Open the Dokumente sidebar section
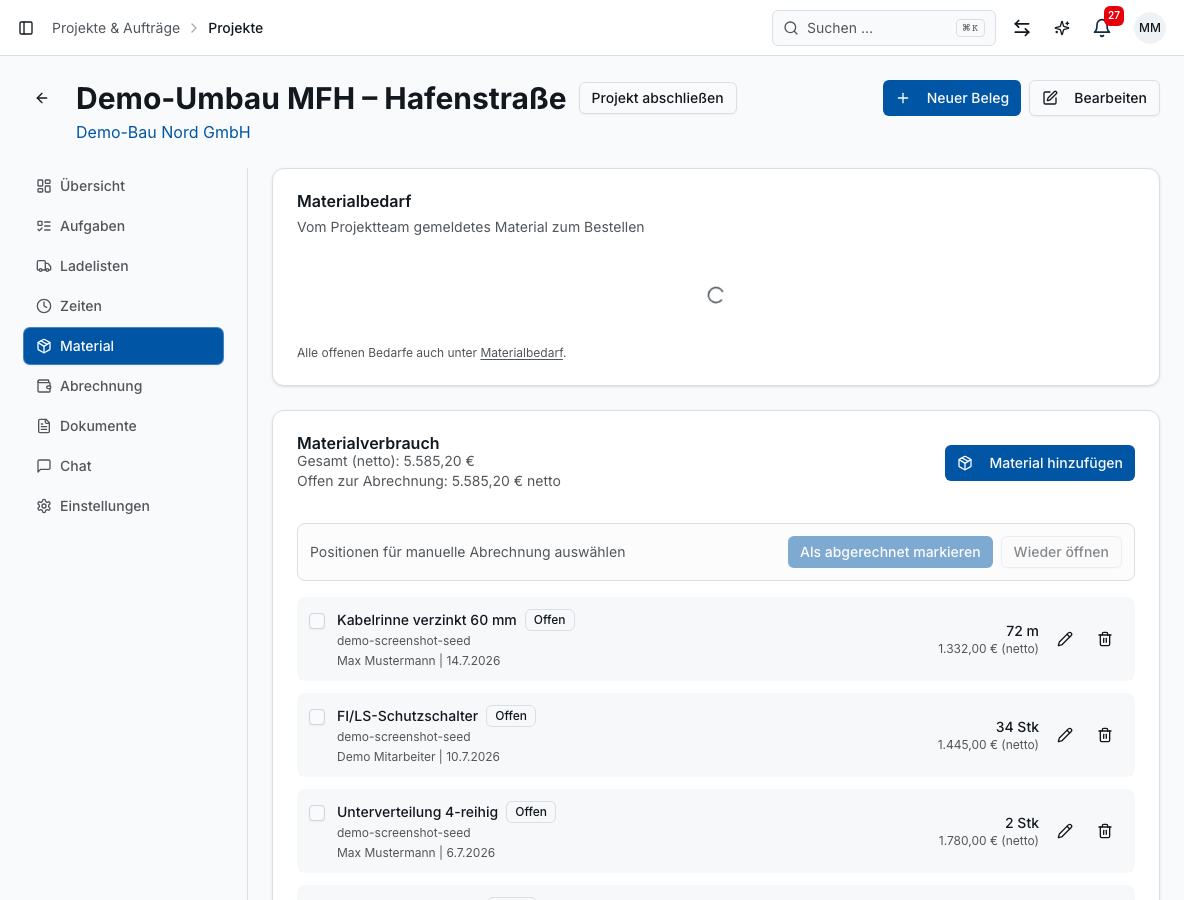Screen dimensions: 1184x900 click(123, 426)
